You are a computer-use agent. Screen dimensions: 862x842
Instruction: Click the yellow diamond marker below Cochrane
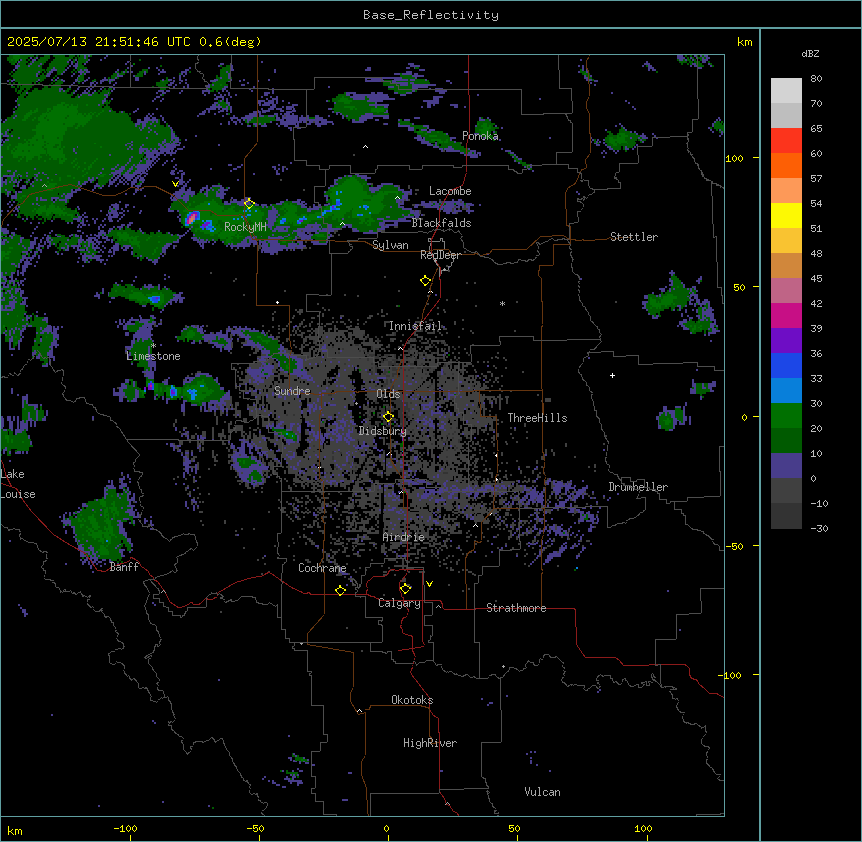coord(340,590)
